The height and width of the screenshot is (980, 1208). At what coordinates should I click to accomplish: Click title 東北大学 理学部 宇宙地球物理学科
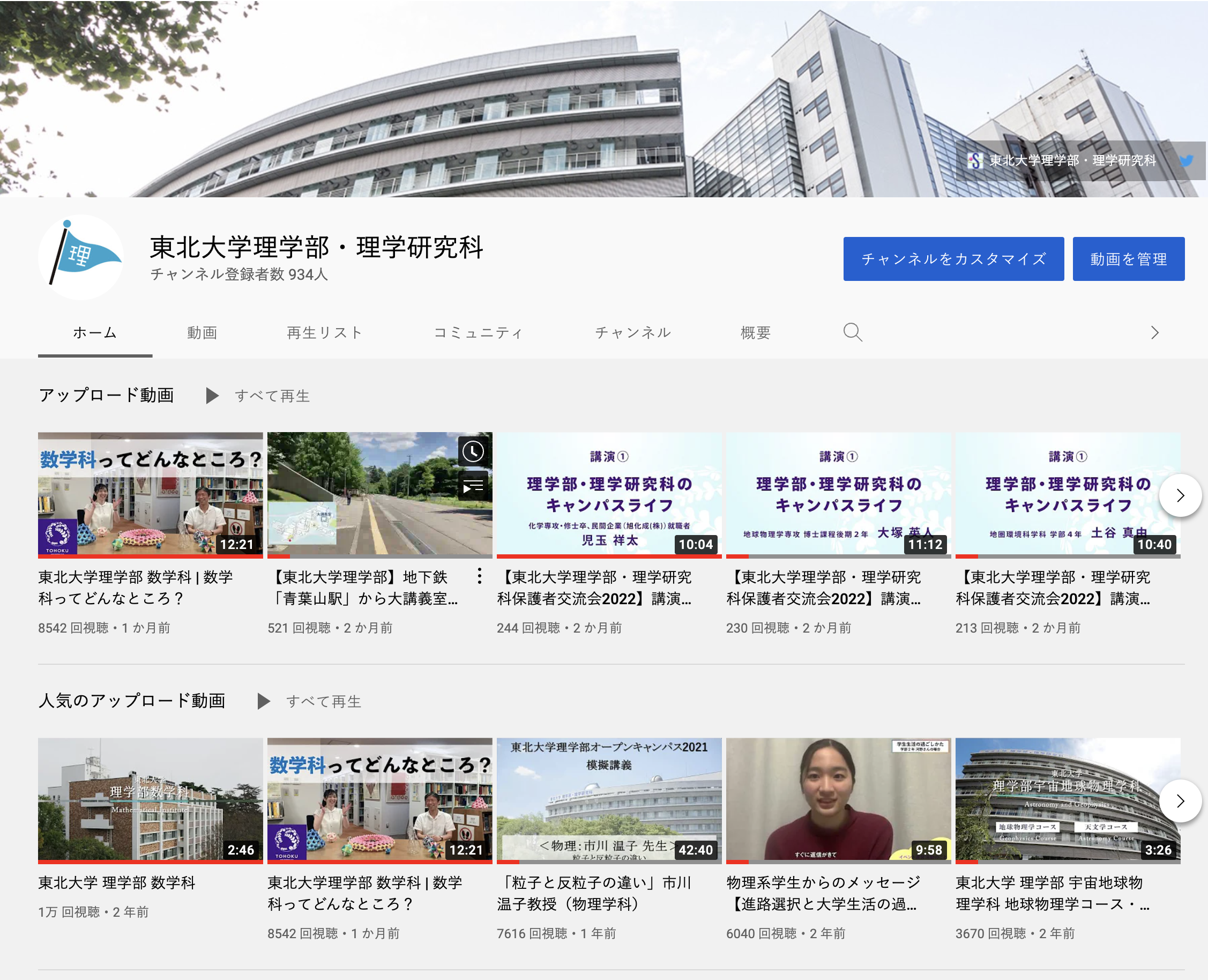click(1053, 893)
